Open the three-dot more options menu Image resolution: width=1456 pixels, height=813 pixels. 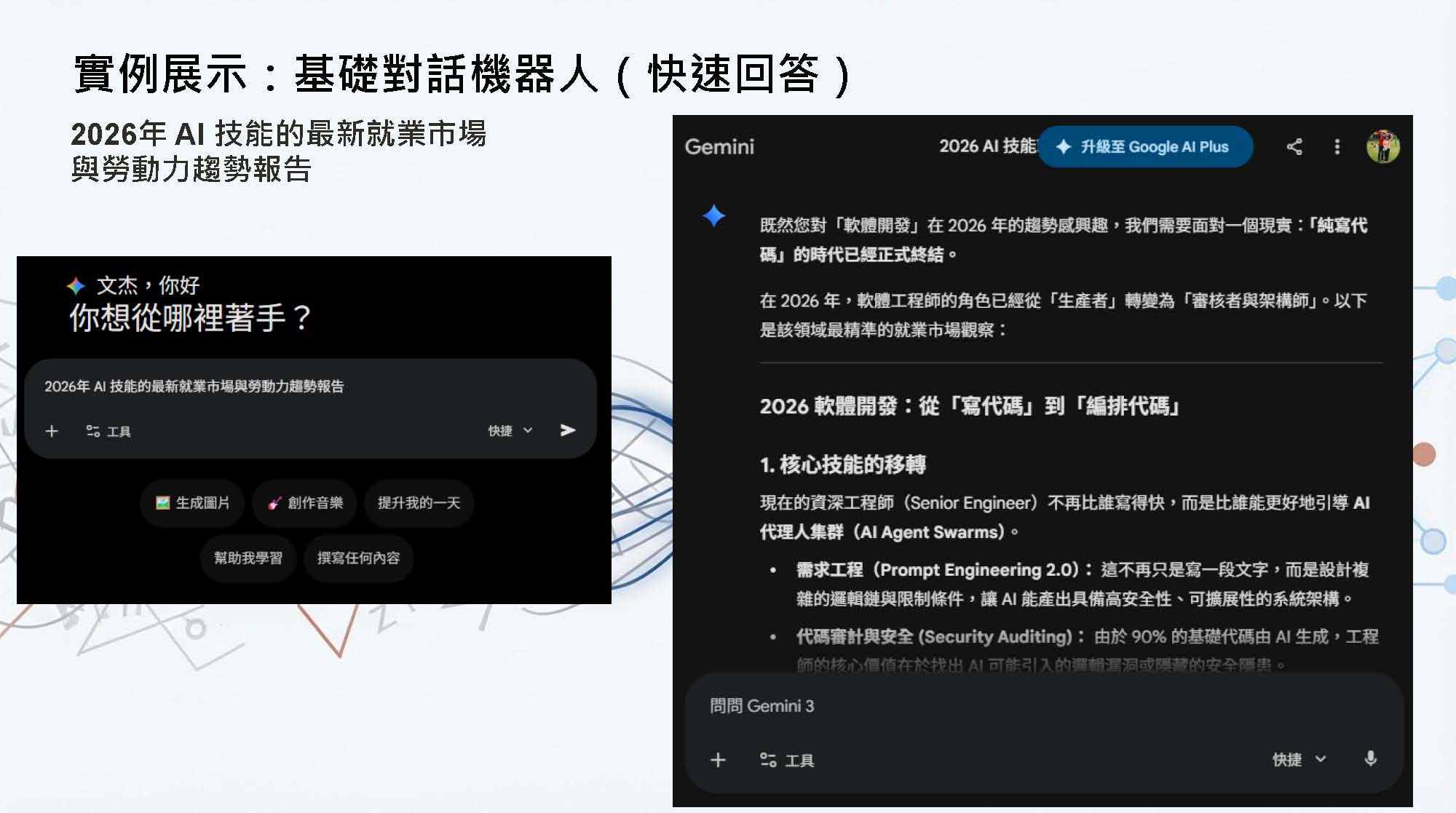tap(1337, 146)
